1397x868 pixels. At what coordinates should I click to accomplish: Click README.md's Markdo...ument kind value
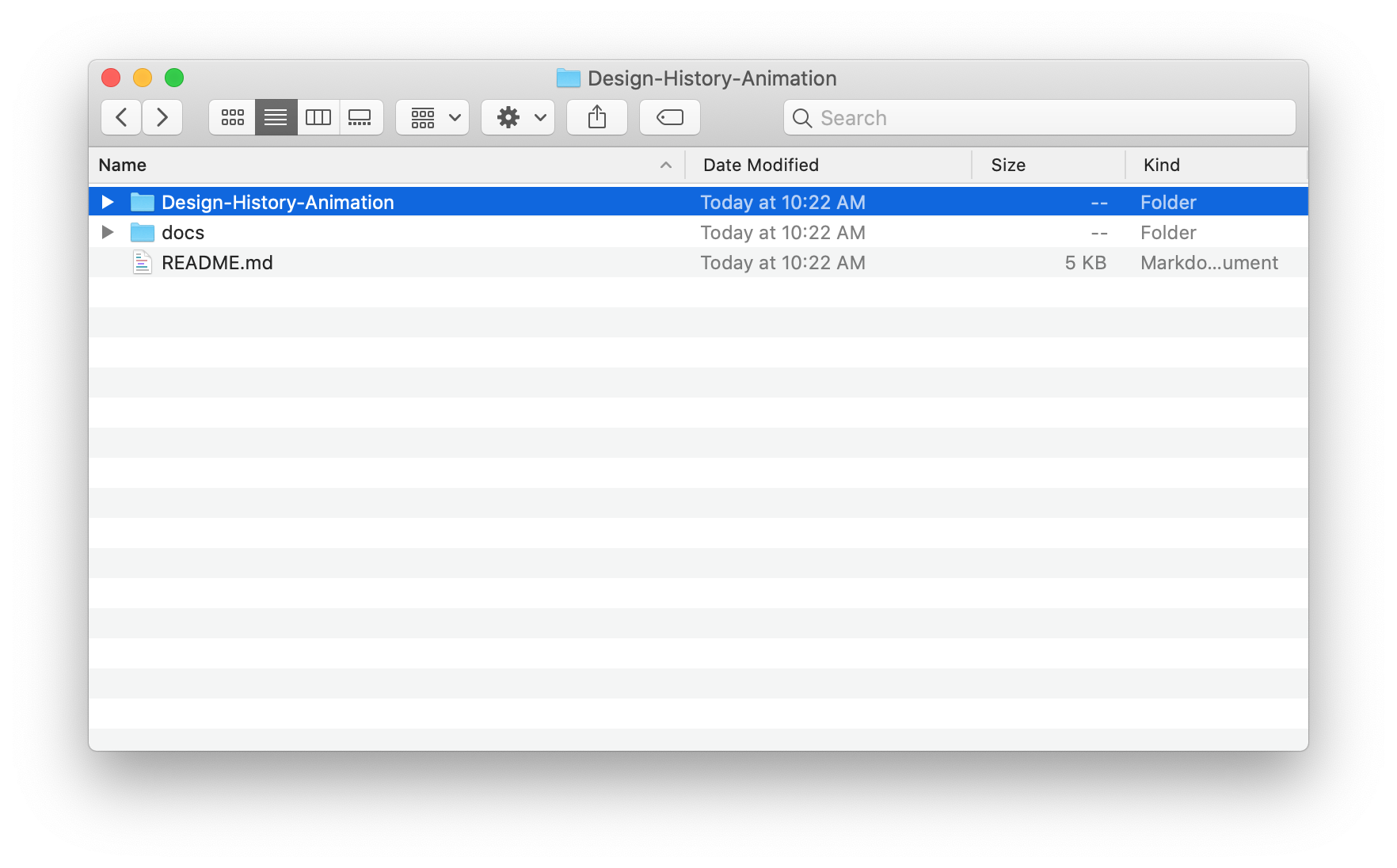[1209, 262]
